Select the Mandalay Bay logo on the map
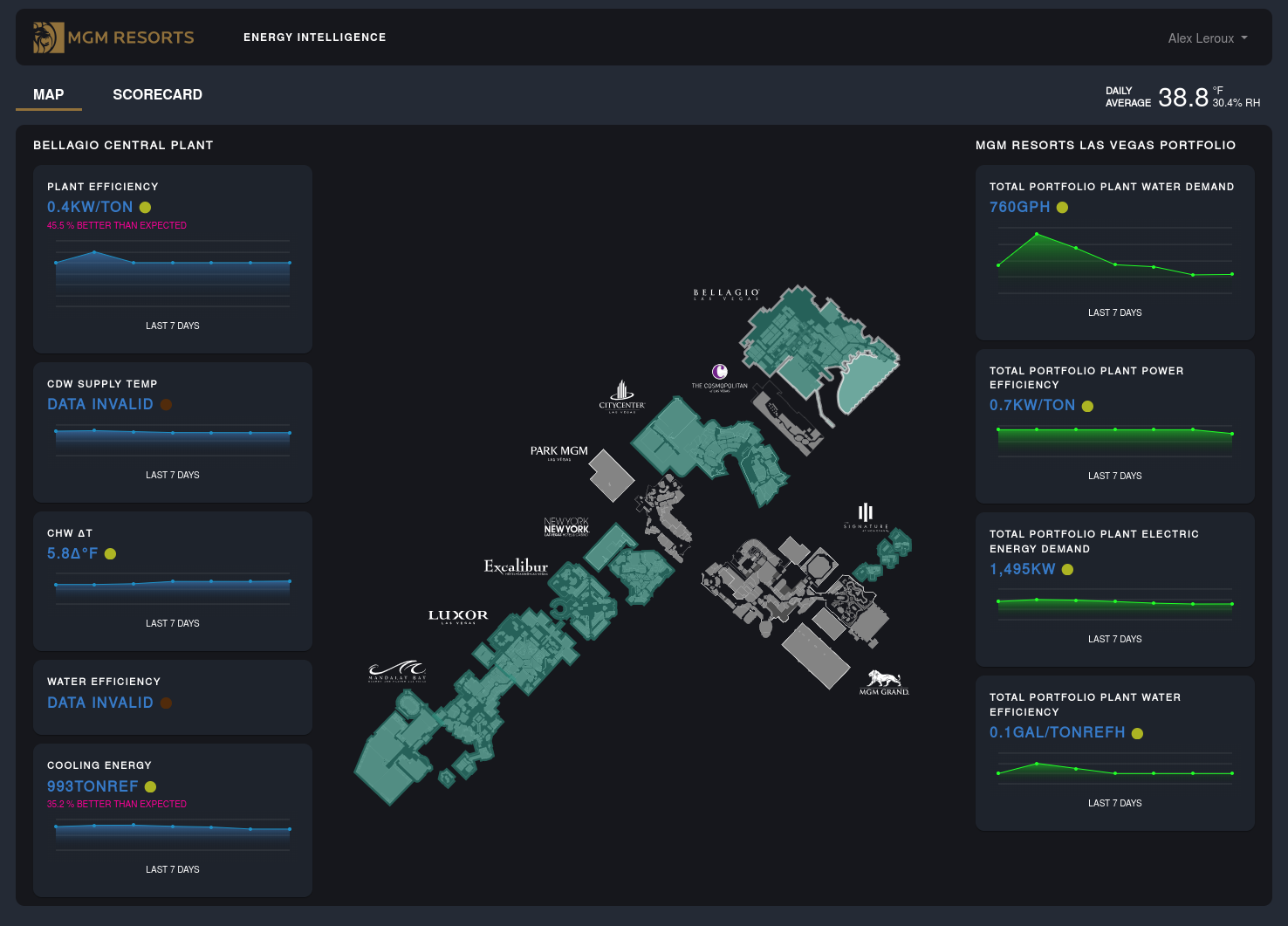The width and height of the screenshot is (1288, 926). tap(397, 671)
